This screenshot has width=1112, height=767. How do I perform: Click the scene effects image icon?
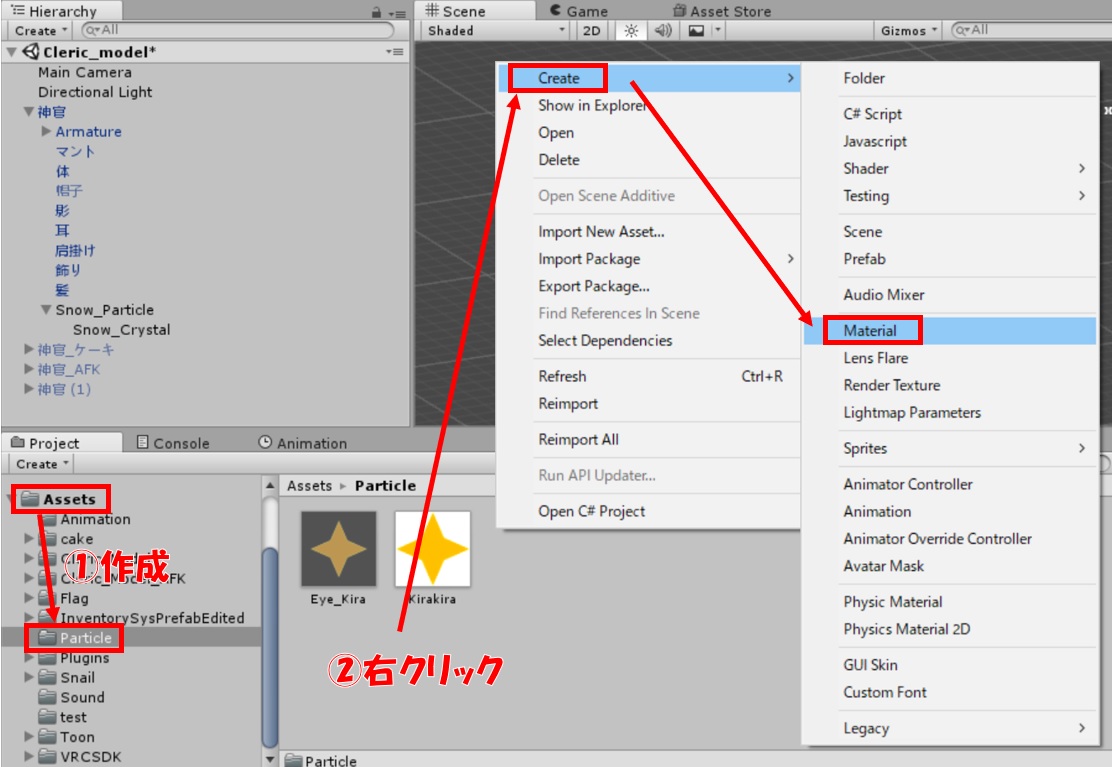pos(696,31)
